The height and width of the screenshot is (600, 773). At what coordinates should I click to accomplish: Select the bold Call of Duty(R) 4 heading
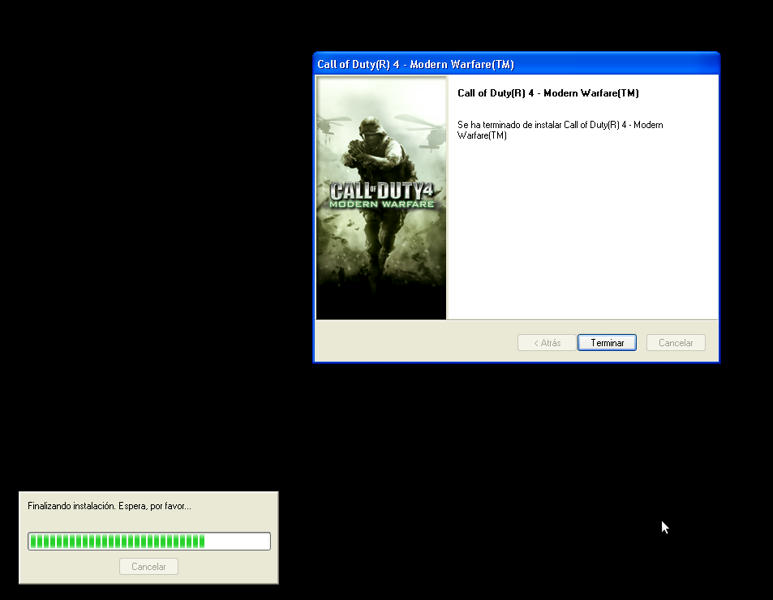coord(548,93)
